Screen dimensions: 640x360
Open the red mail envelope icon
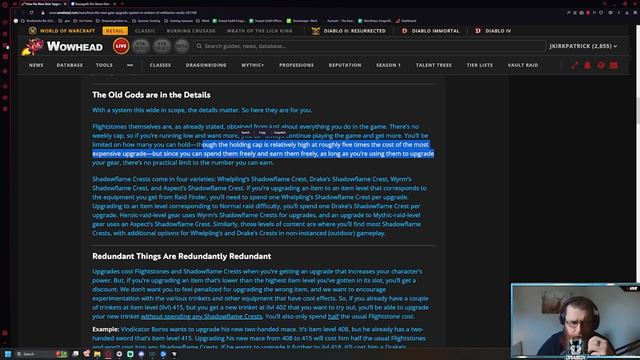[614, 65]
